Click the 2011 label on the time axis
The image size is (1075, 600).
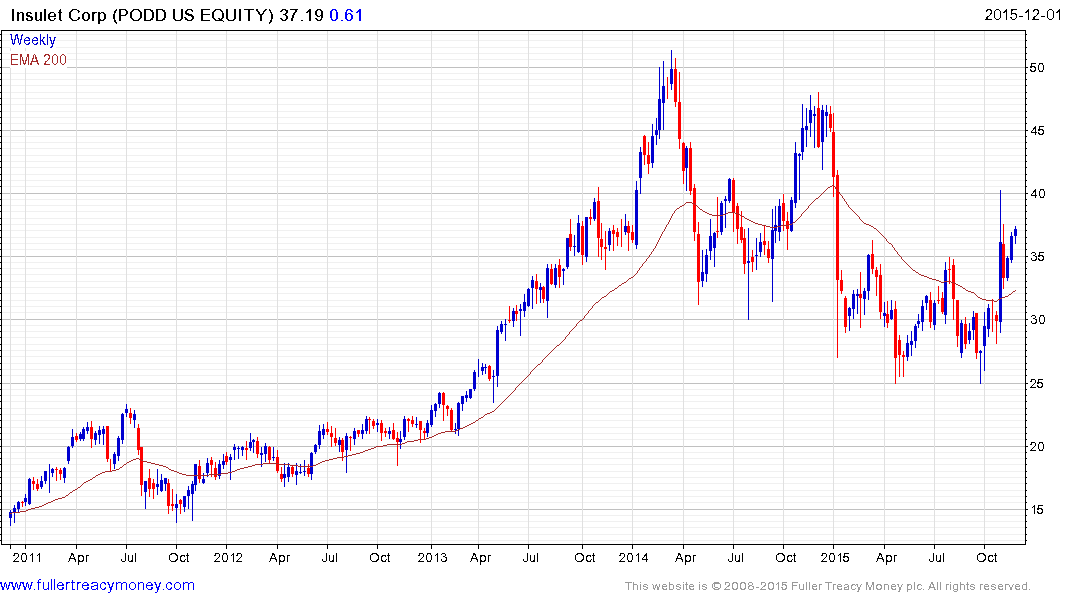(x=27, y=557)
